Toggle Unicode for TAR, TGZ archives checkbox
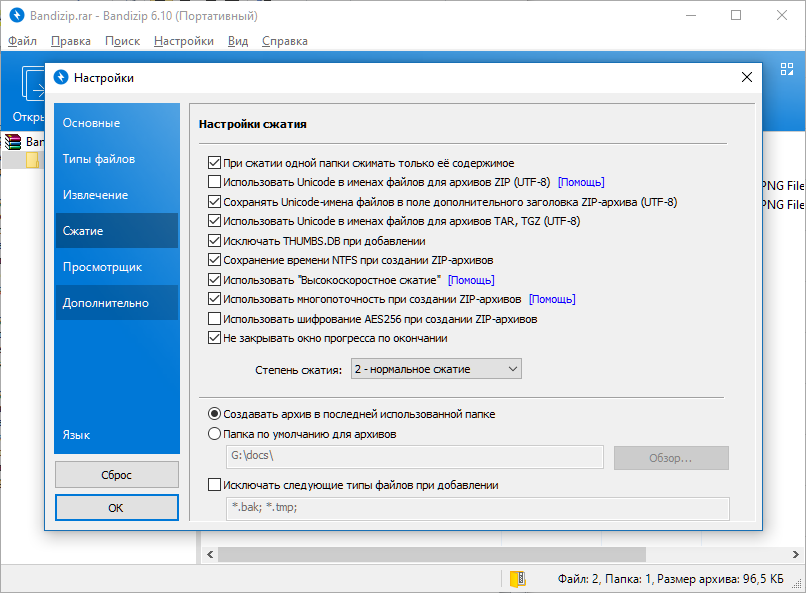Viewport: 806px width, 593px height. point(214,221)
